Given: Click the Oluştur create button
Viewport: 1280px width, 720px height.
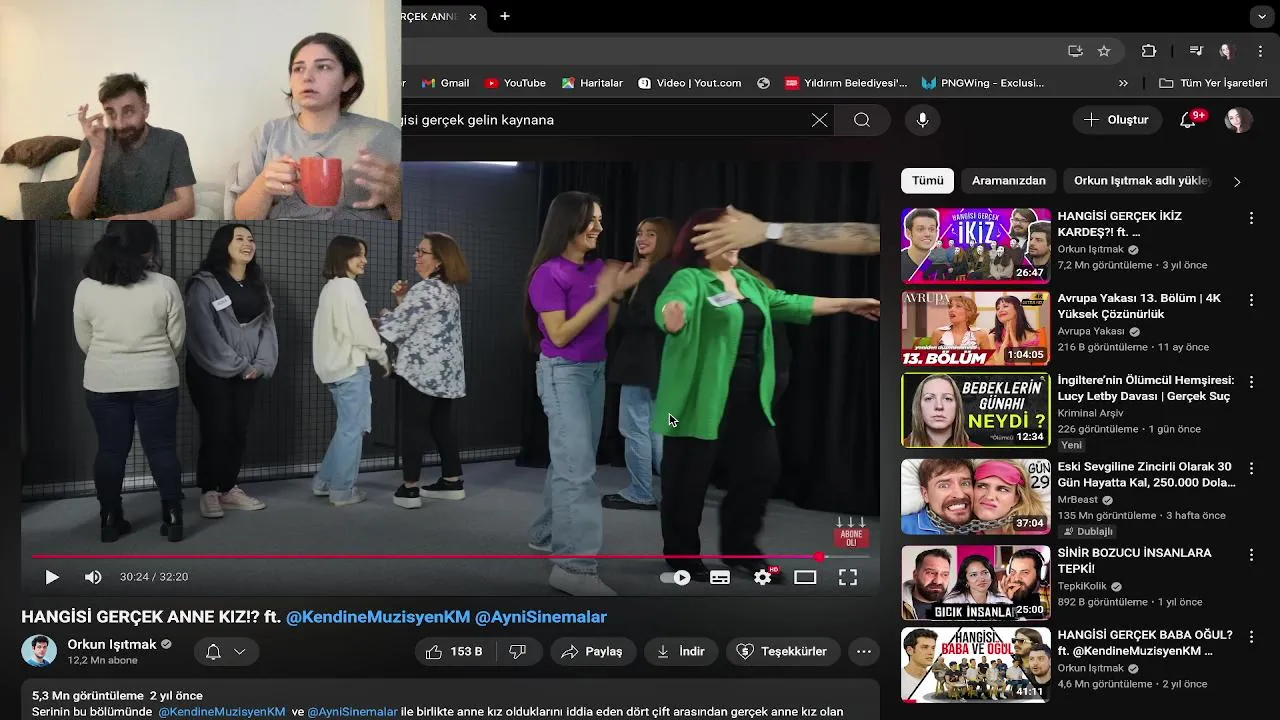Looking at the screenshot, I should (x=1116, y=120).
